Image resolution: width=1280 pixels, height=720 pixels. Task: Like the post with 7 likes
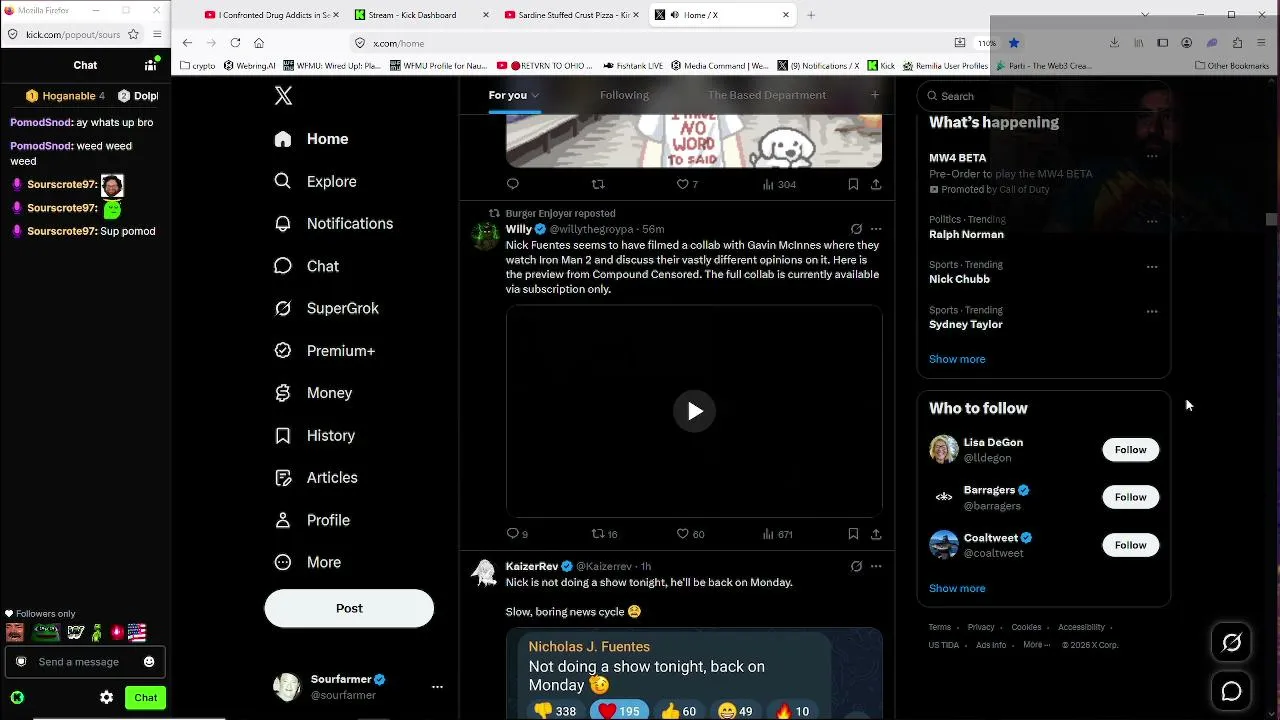687,184
